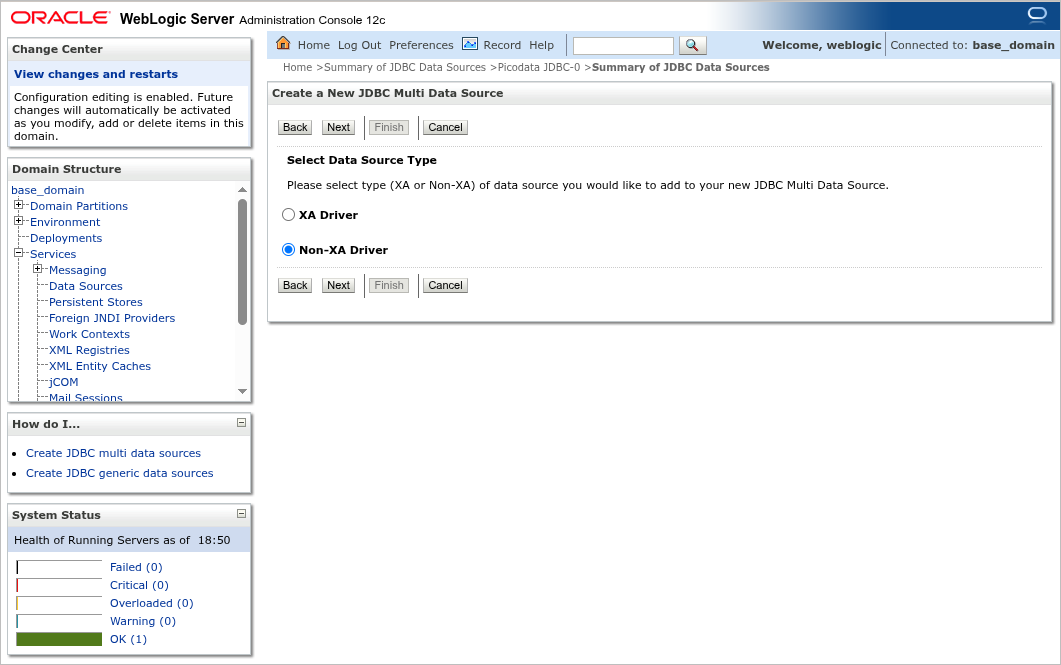
Task: Collapse the System Status panel
Action: point(240,514)
